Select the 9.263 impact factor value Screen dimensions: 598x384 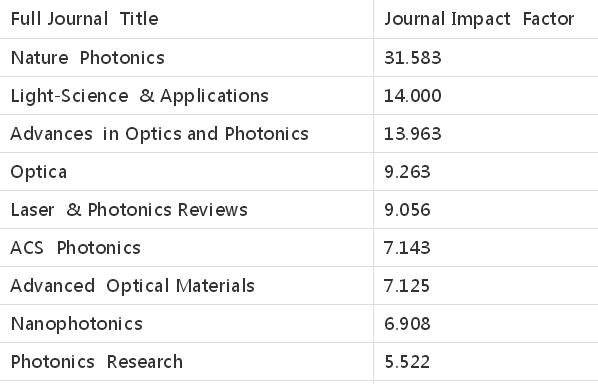(407, 172)
